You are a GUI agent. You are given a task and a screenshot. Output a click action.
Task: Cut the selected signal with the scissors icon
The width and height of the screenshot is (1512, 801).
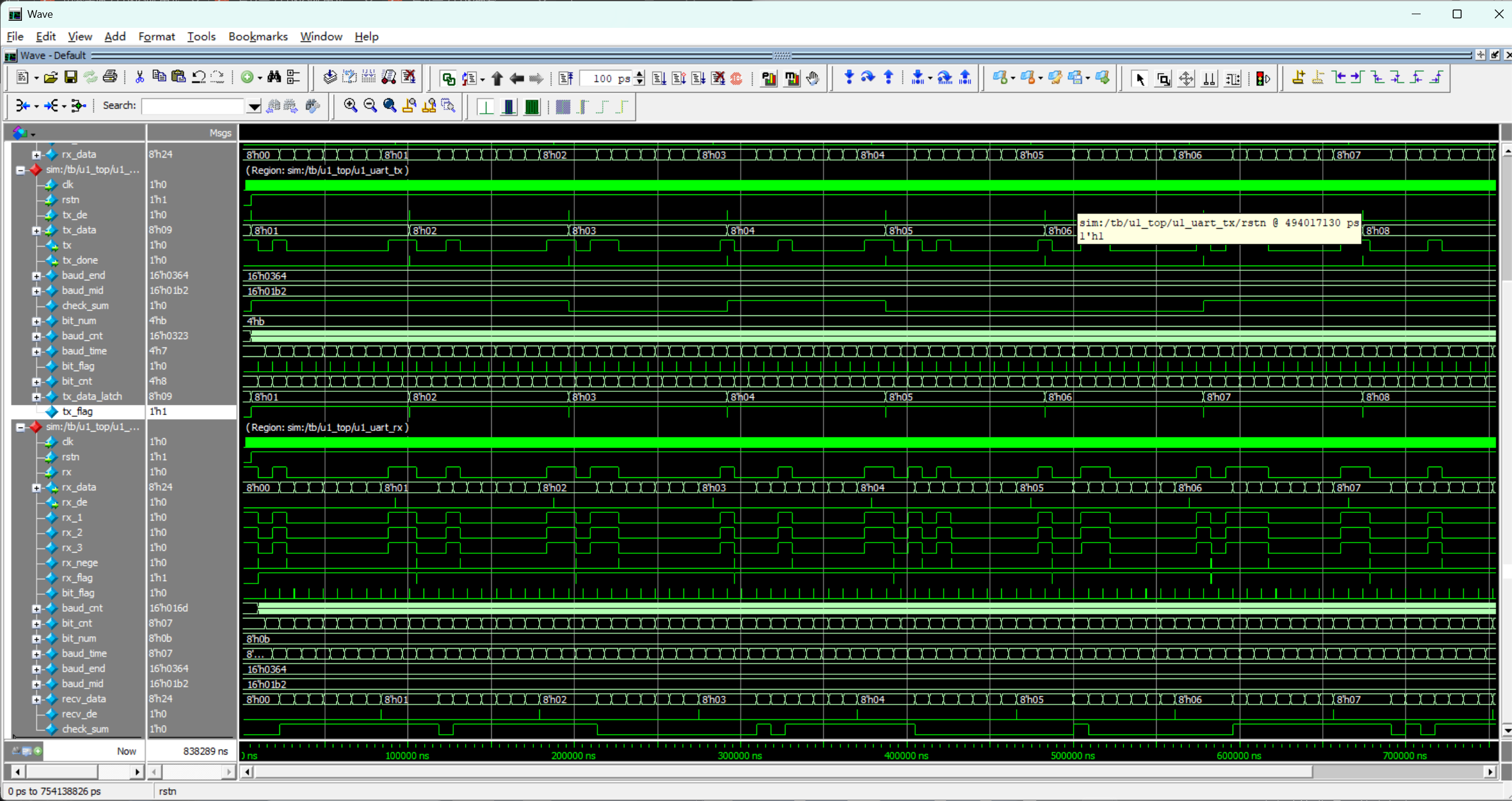click(140, 78)
